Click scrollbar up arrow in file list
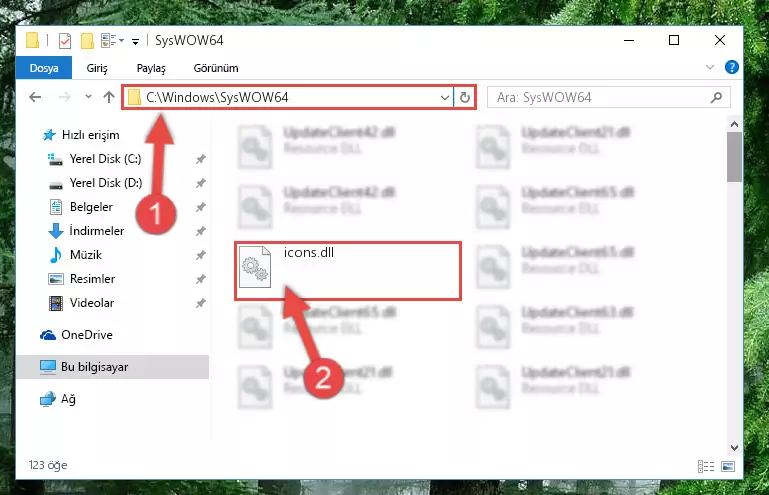The image size is (769, 495). tap(734, 124)
